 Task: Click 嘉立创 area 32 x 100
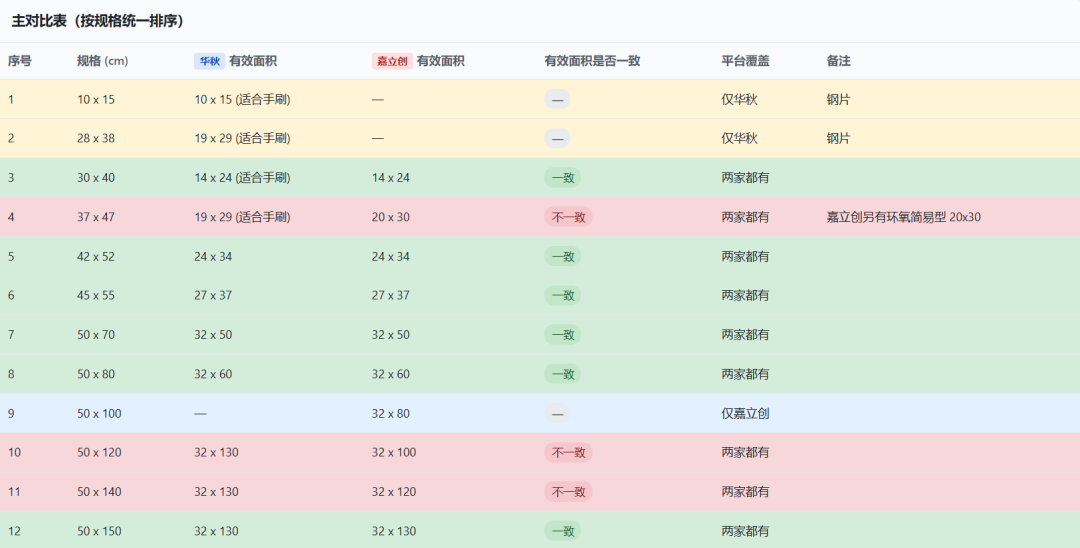click(394, 452)
